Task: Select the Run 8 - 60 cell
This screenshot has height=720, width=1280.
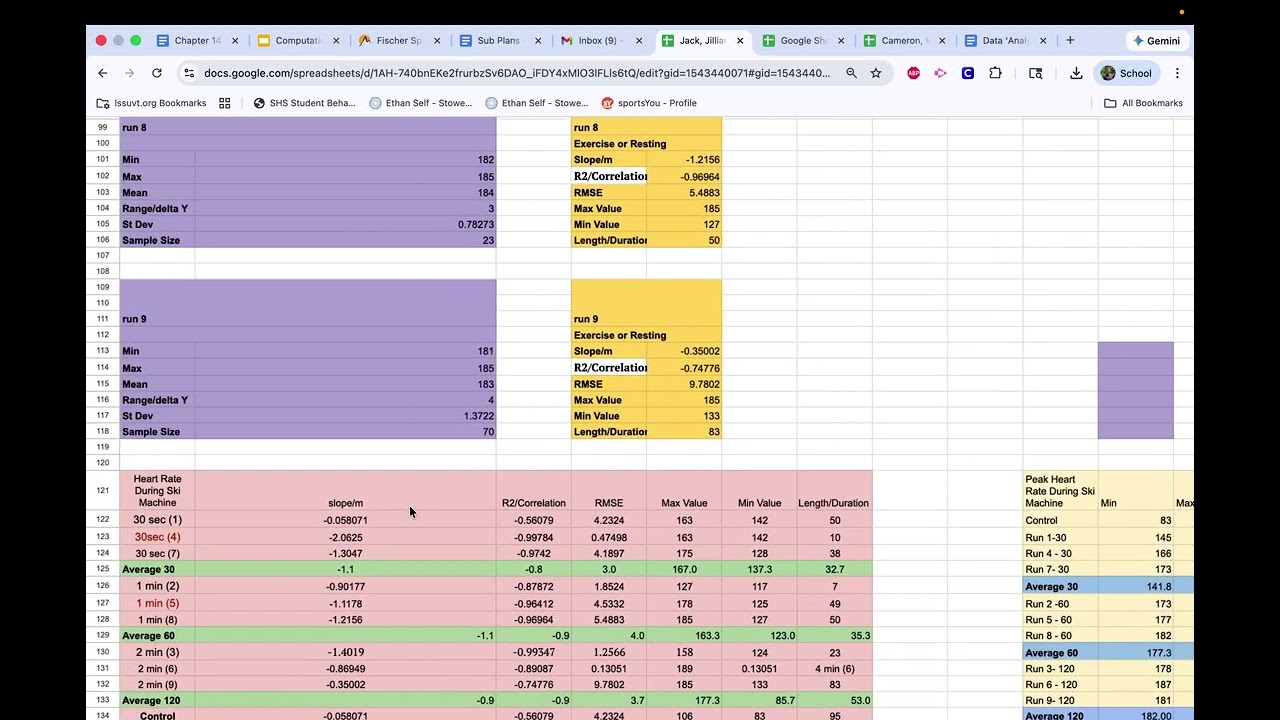Action: point(1060,636)
